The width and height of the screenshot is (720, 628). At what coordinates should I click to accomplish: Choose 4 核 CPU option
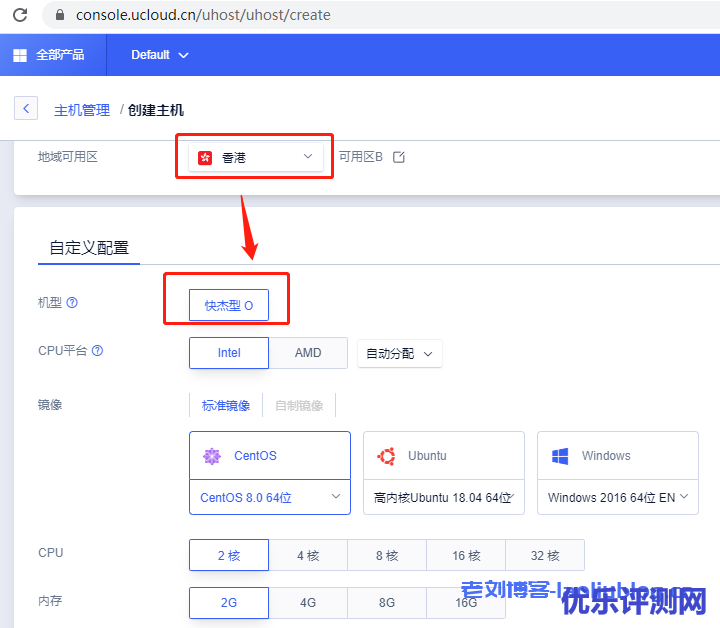click(x=307, y=555)
